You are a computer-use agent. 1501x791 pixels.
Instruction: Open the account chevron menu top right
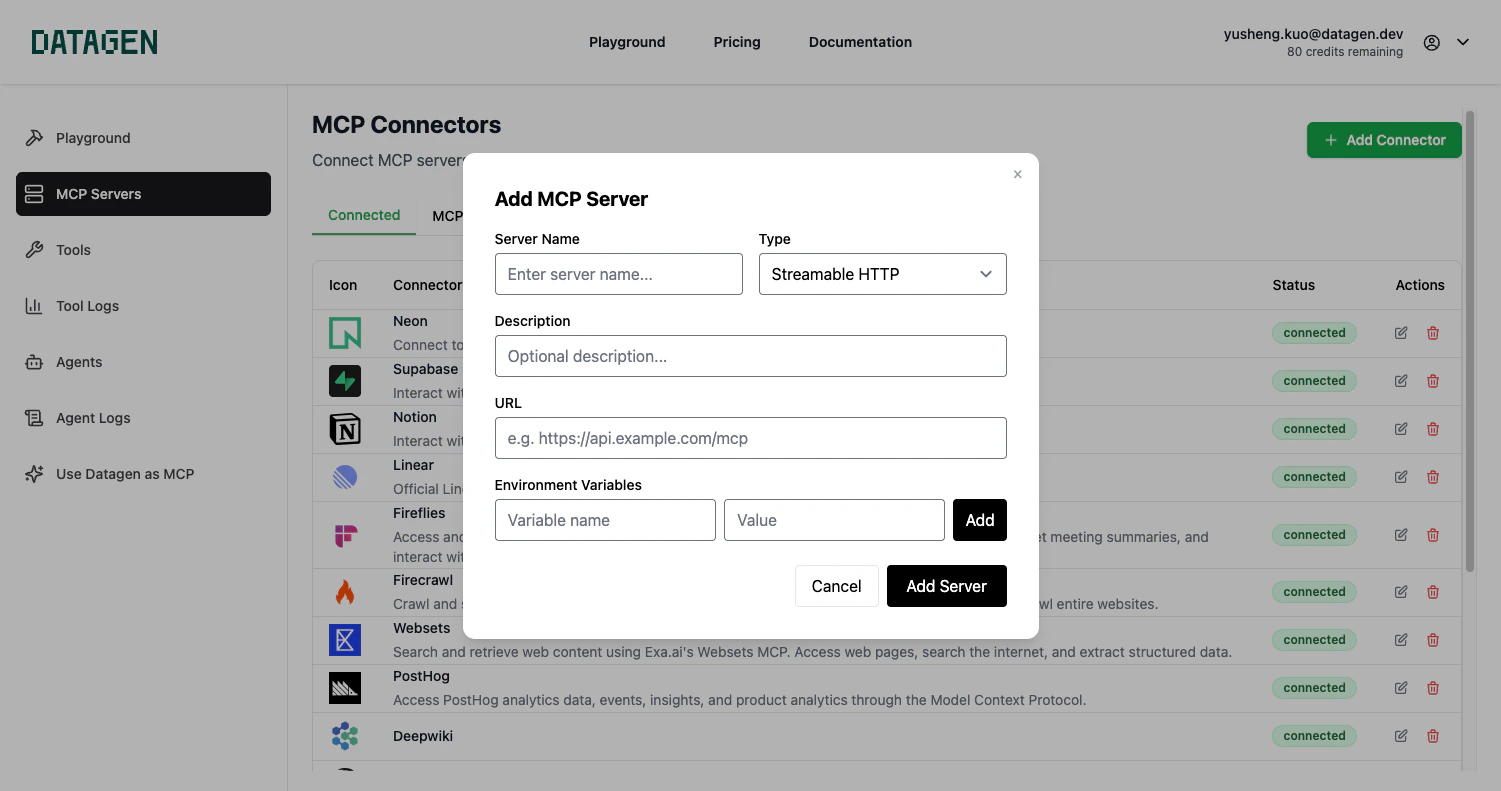1463,41
